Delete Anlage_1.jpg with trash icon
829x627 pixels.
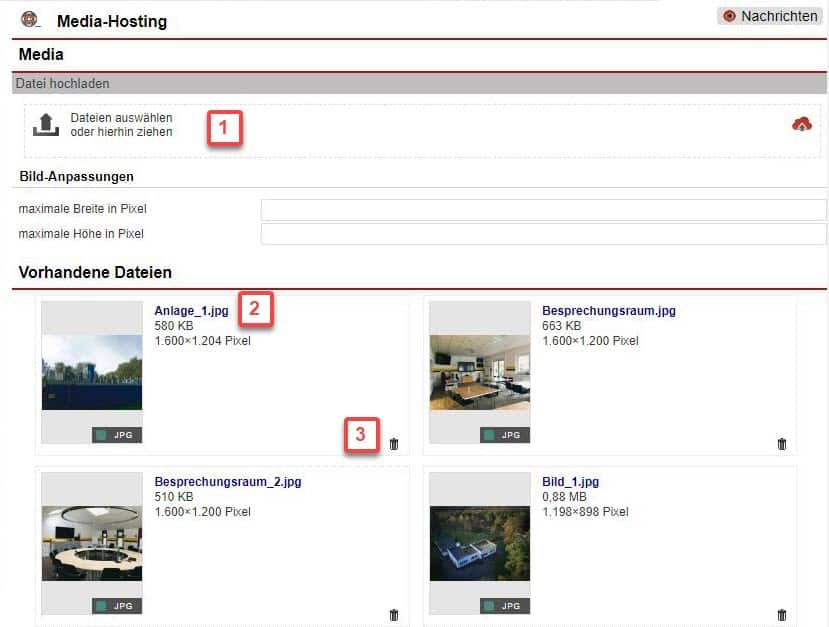(x=393, y=444)
